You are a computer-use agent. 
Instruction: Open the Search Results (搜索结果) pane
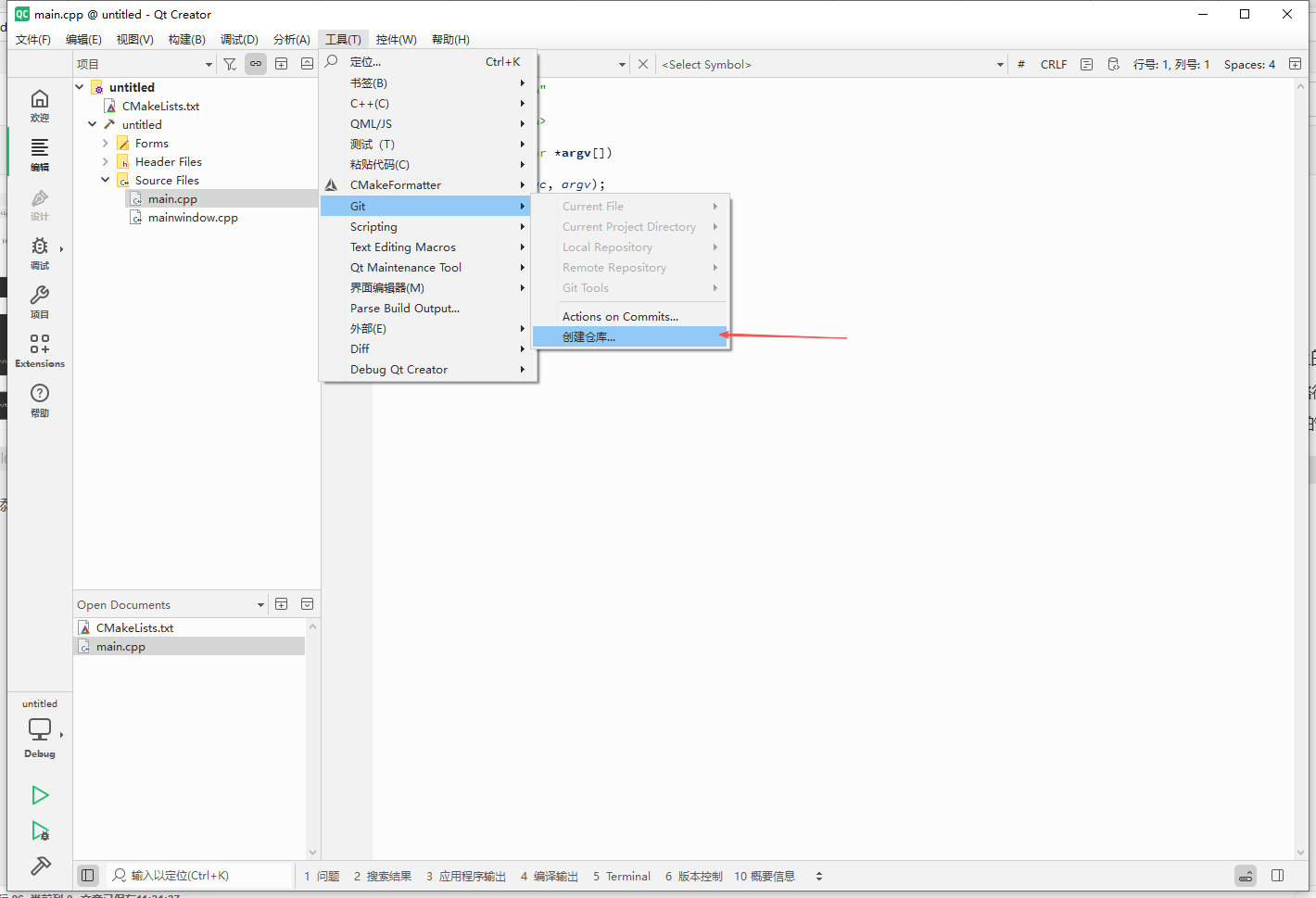click(383, 876)
